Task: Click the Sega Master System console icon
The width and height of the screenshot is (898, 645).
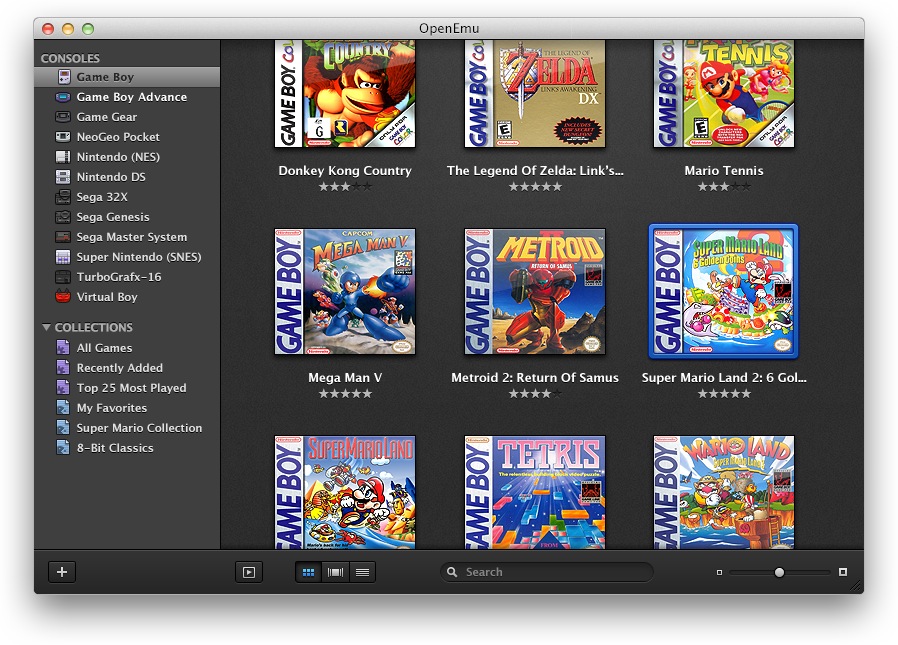Action: pos(62,237)
